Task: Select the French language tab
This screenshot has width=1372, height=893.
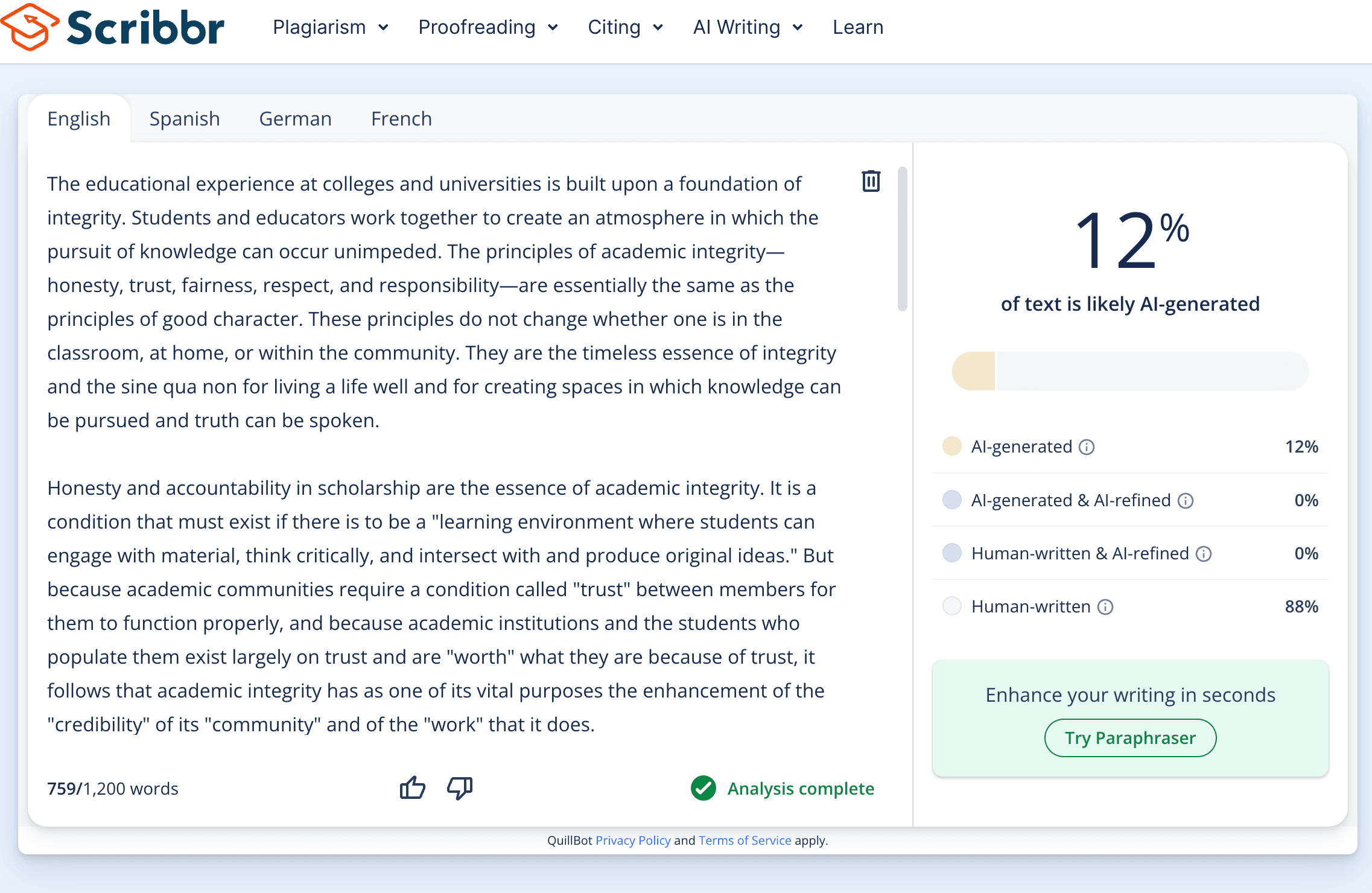Action: click(x=401, y=119)
